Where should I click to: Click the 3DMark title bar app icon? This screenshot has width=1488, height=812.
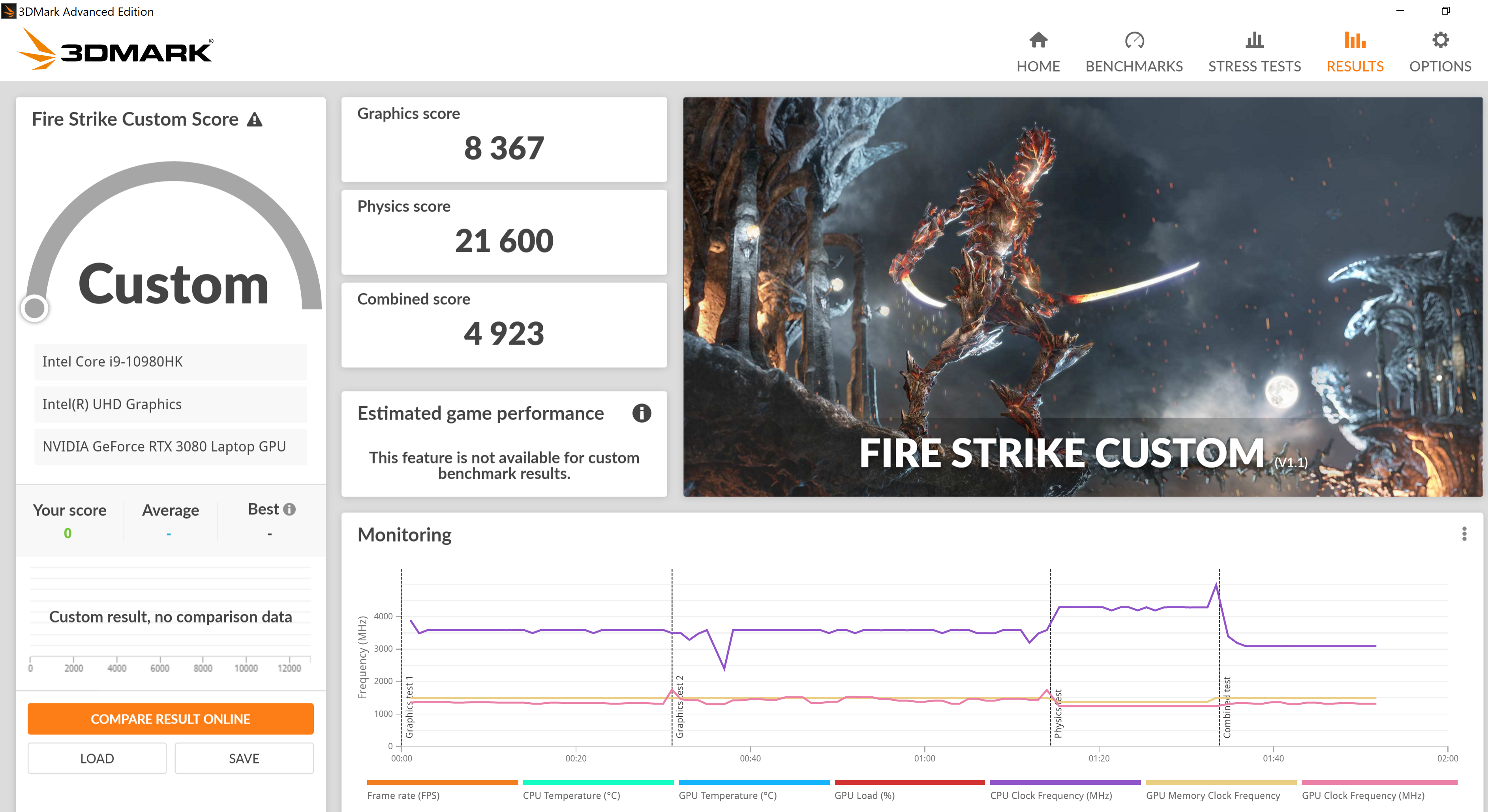pyautogui.click(x=8, y=11)
